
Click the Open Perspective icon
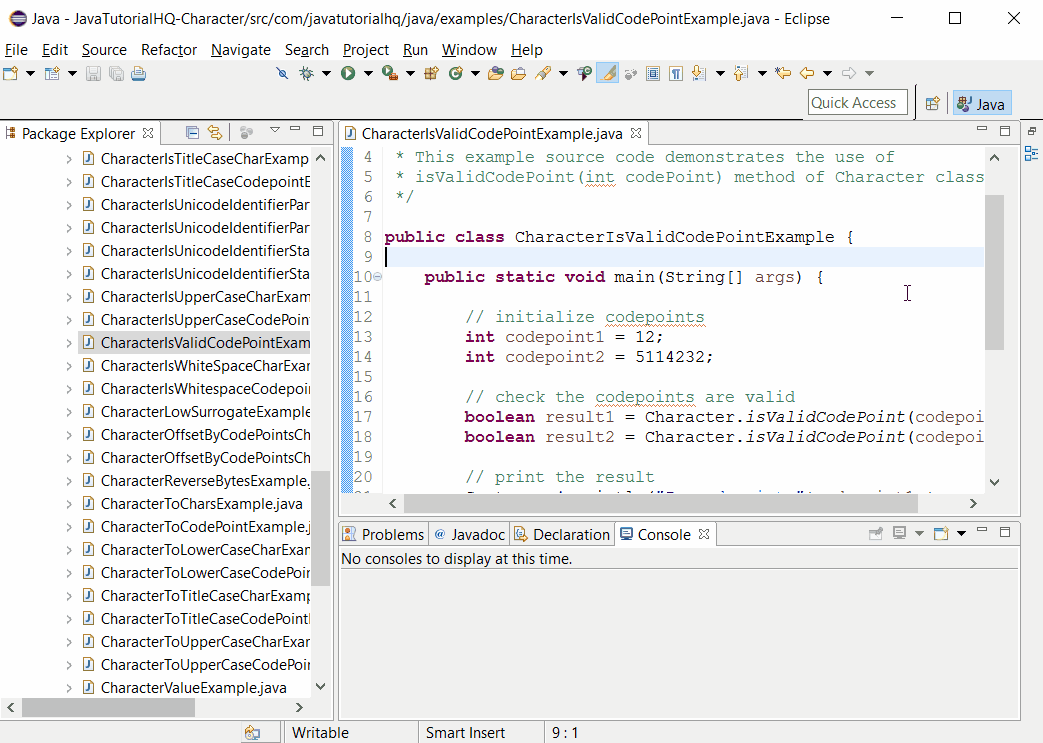pyautogui.click(x=933, y=104)
